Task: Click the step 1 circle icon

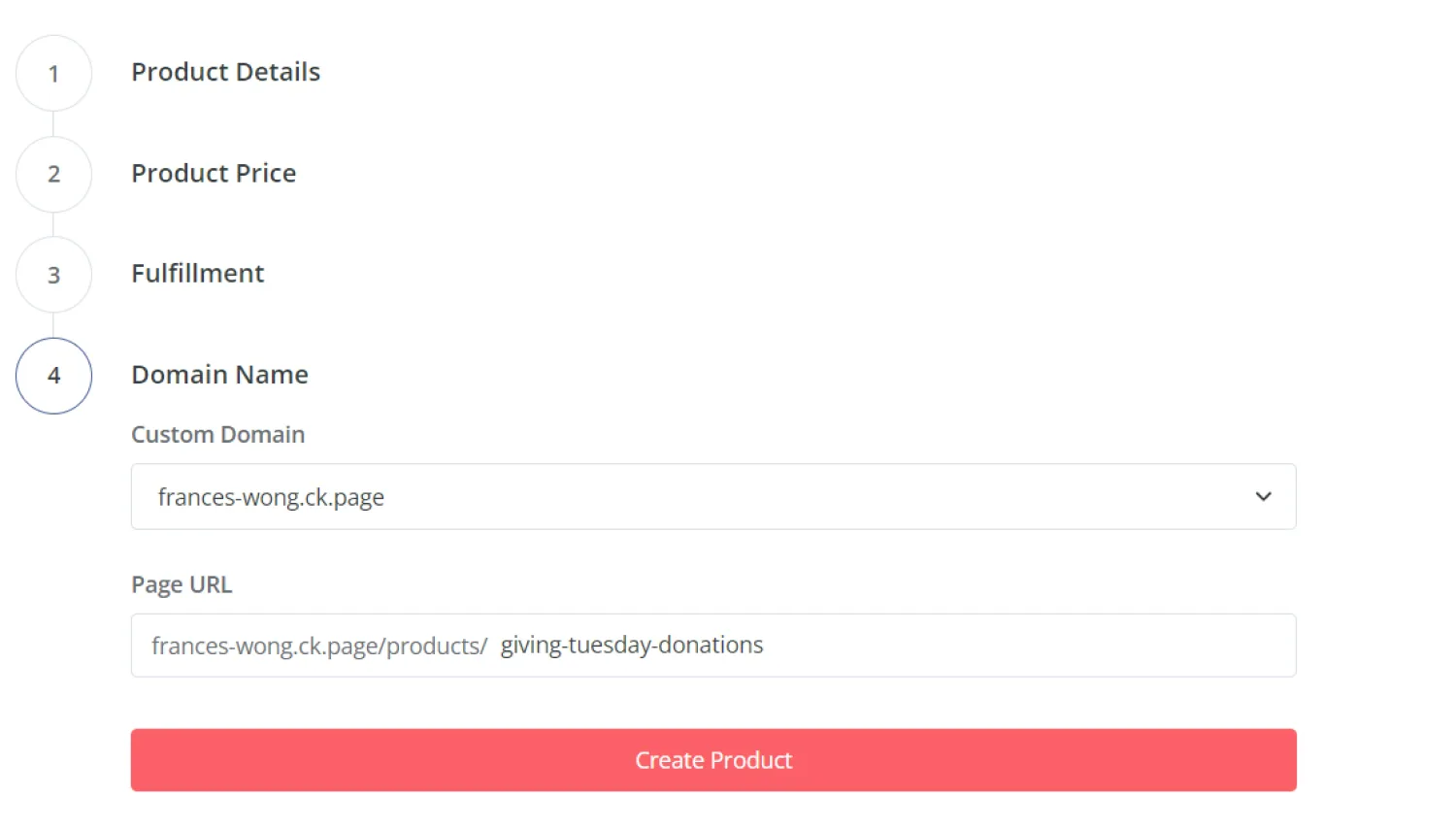Action: (x=53, y=73)
